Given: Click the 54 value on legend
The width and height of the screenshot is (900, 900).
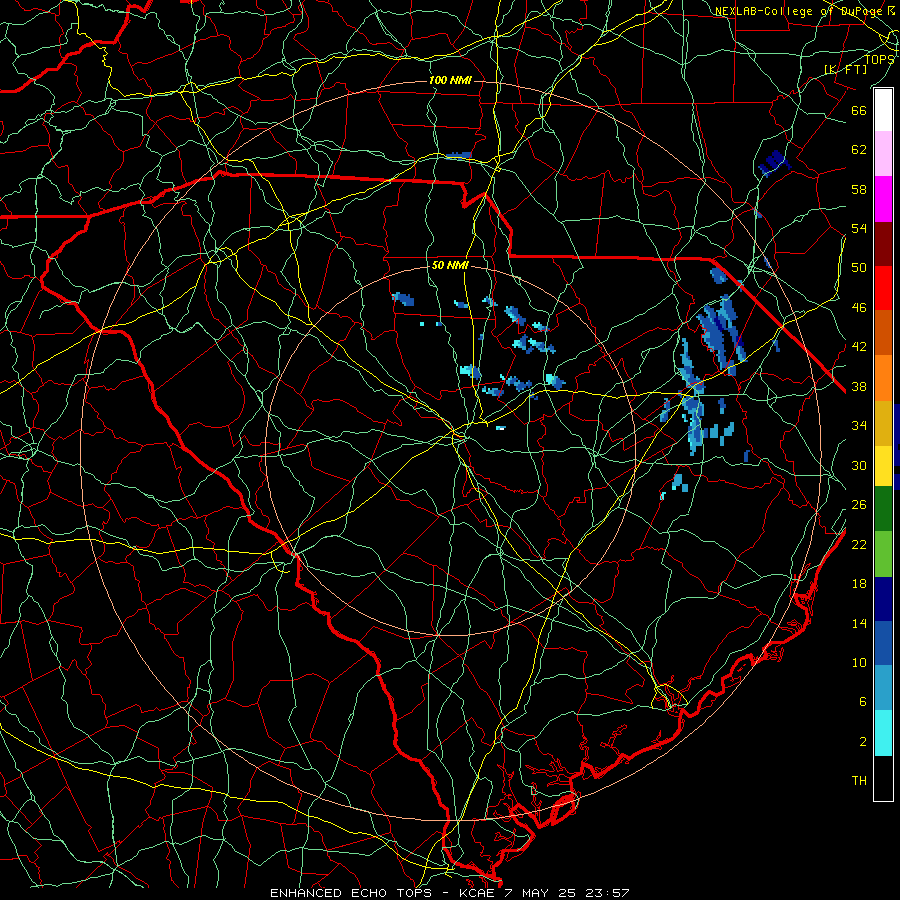Looking at the screenshot, I should (x=859, y=228).
